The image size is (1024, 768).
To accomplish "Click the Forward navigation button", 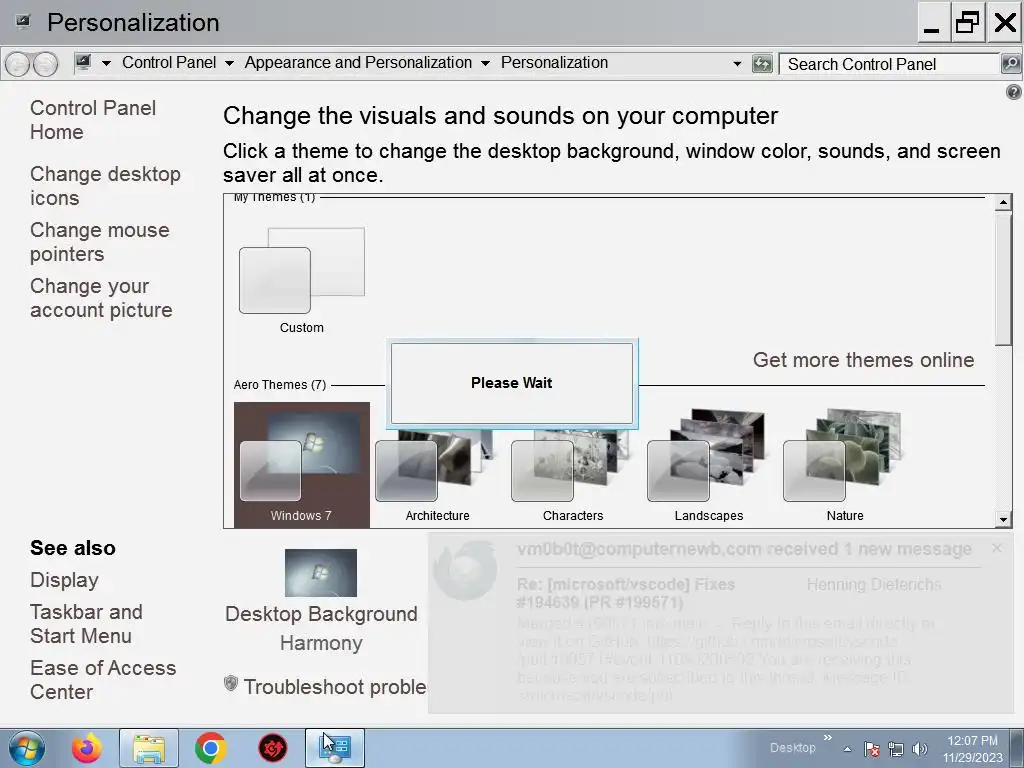I will (x=45, y=64).
